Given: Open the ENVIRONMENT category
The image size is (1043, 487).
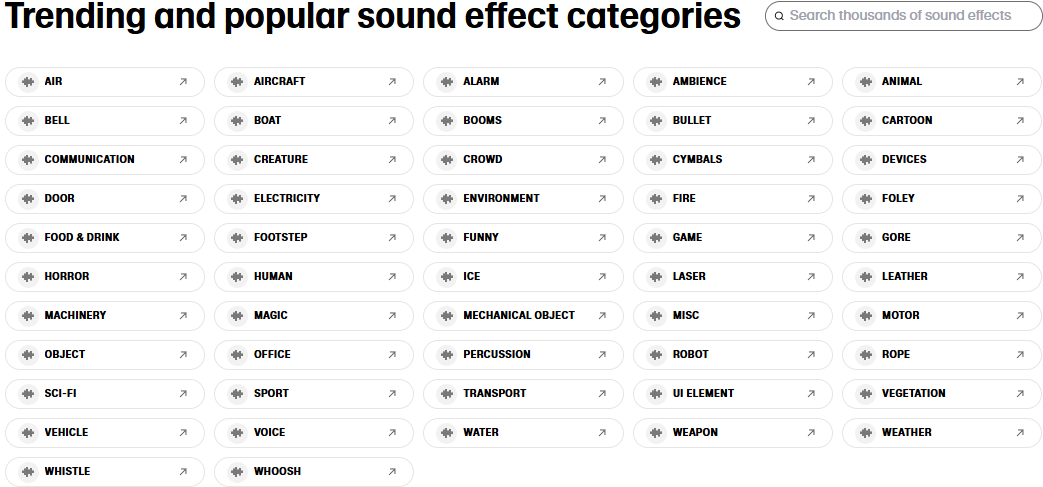Looking at the screenshot, I should click(523, 199).
